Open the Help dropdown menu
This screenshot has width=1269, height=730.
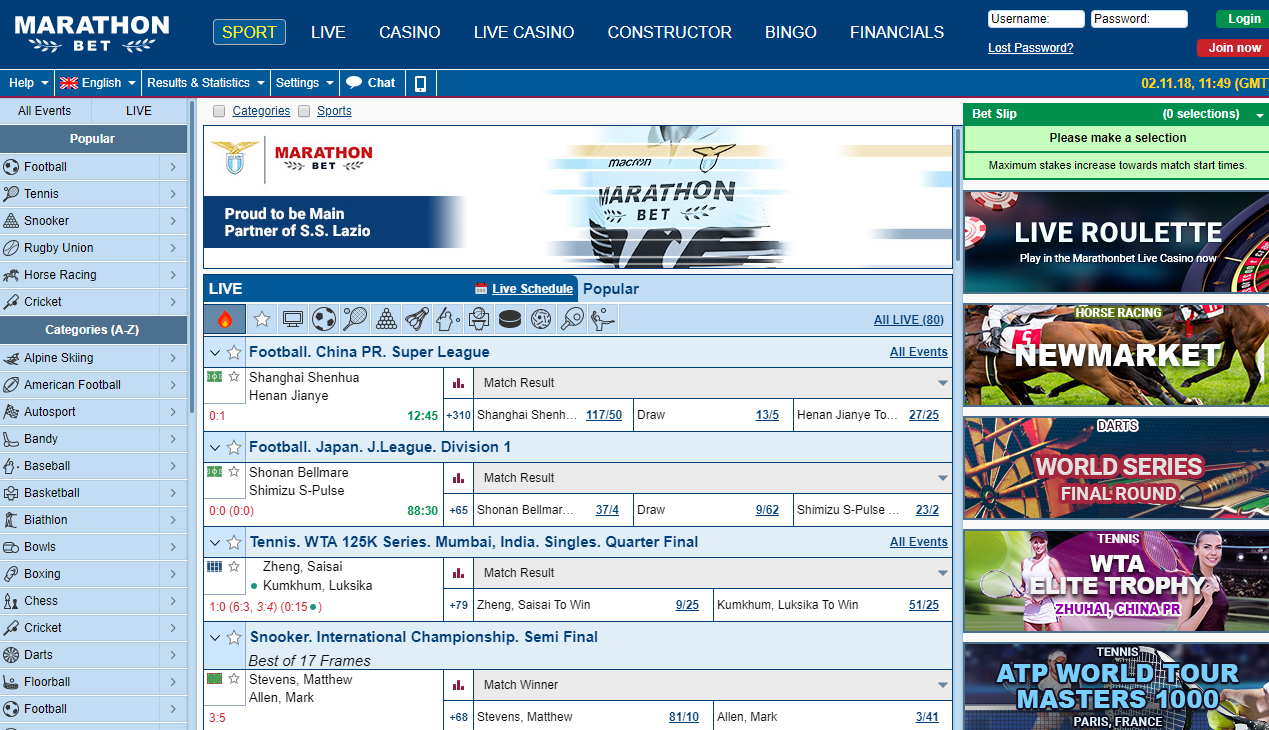(x=28, y=83)
